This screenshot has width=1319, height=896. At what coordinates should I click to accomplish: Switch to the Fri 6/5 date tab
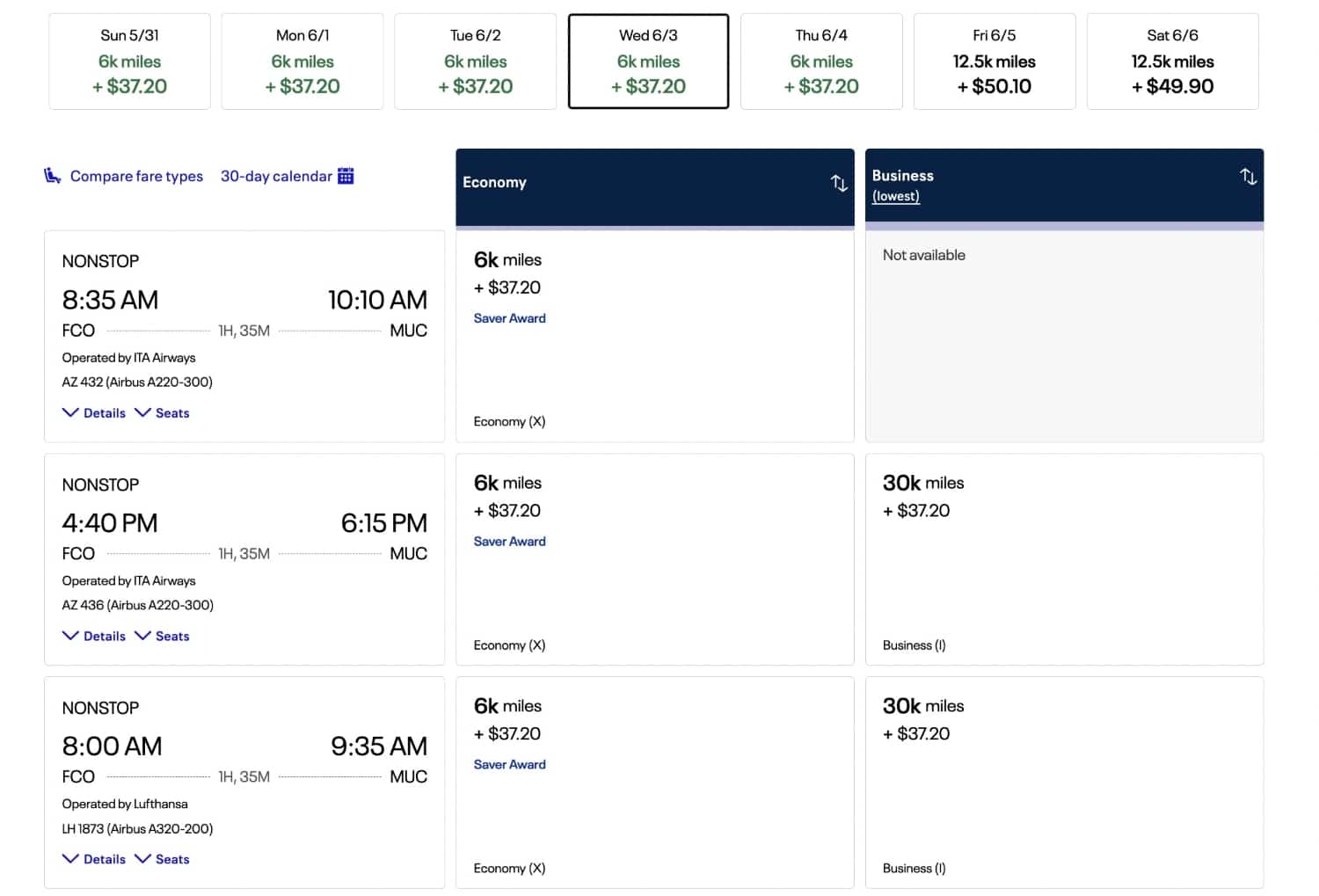point(994,62)
